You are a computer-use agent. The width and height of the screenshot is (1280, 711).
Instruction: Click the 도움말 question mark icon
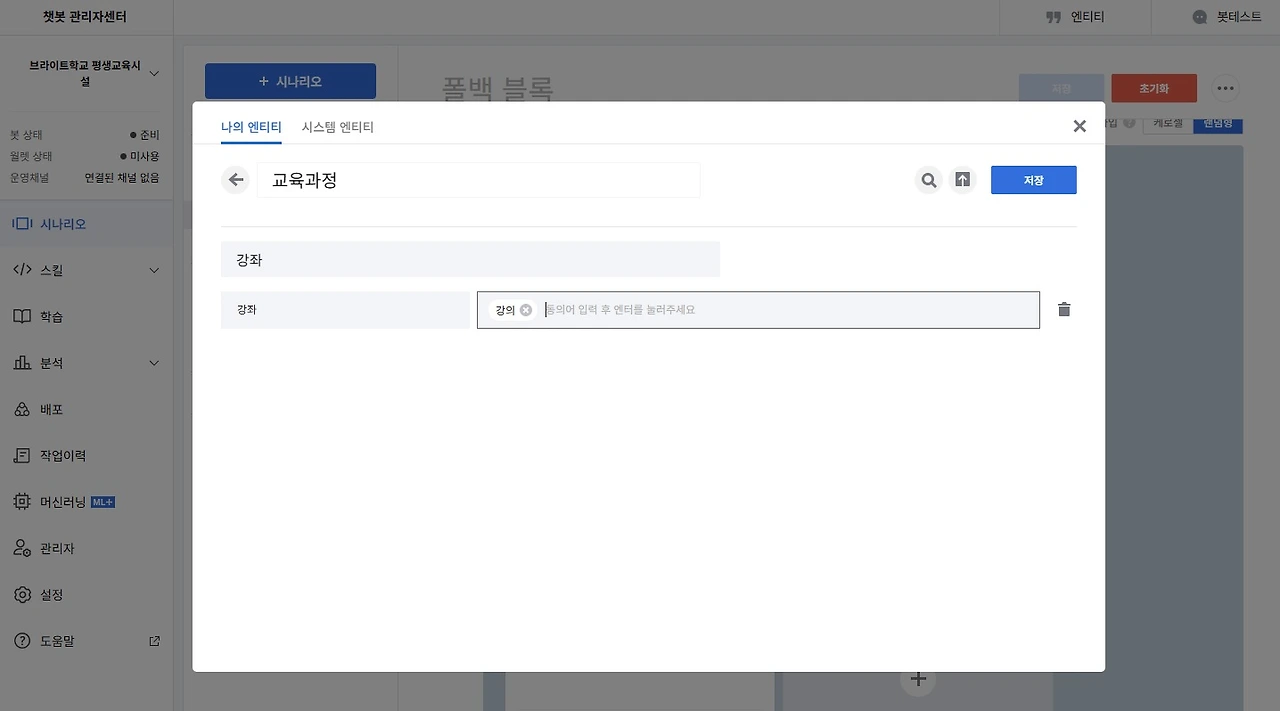[22, 641]
